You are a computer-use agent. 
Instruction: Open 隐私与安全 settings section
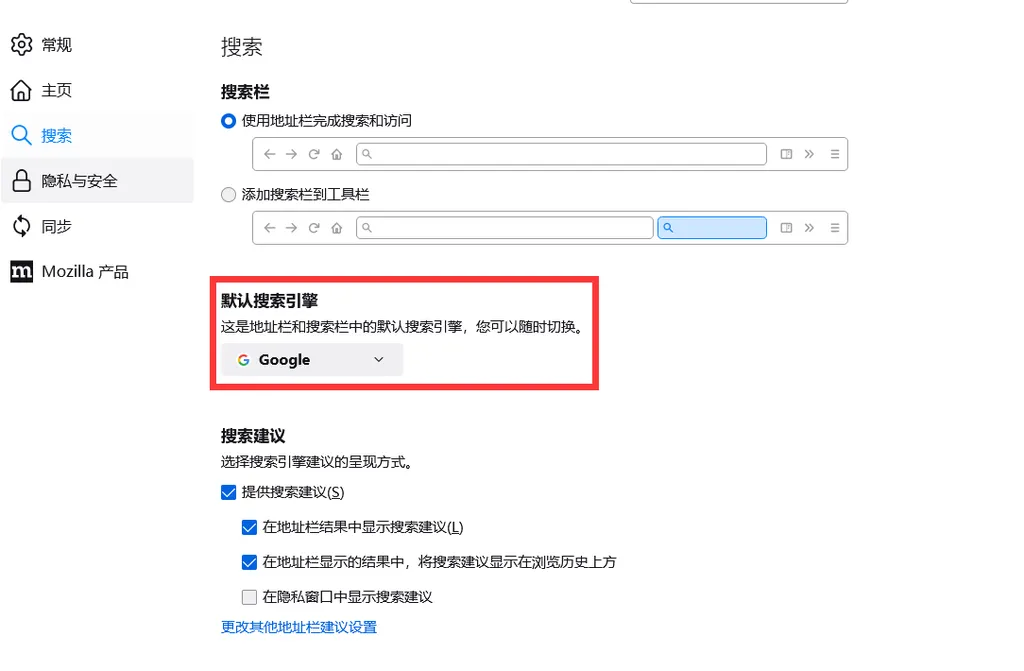[98, 180]
